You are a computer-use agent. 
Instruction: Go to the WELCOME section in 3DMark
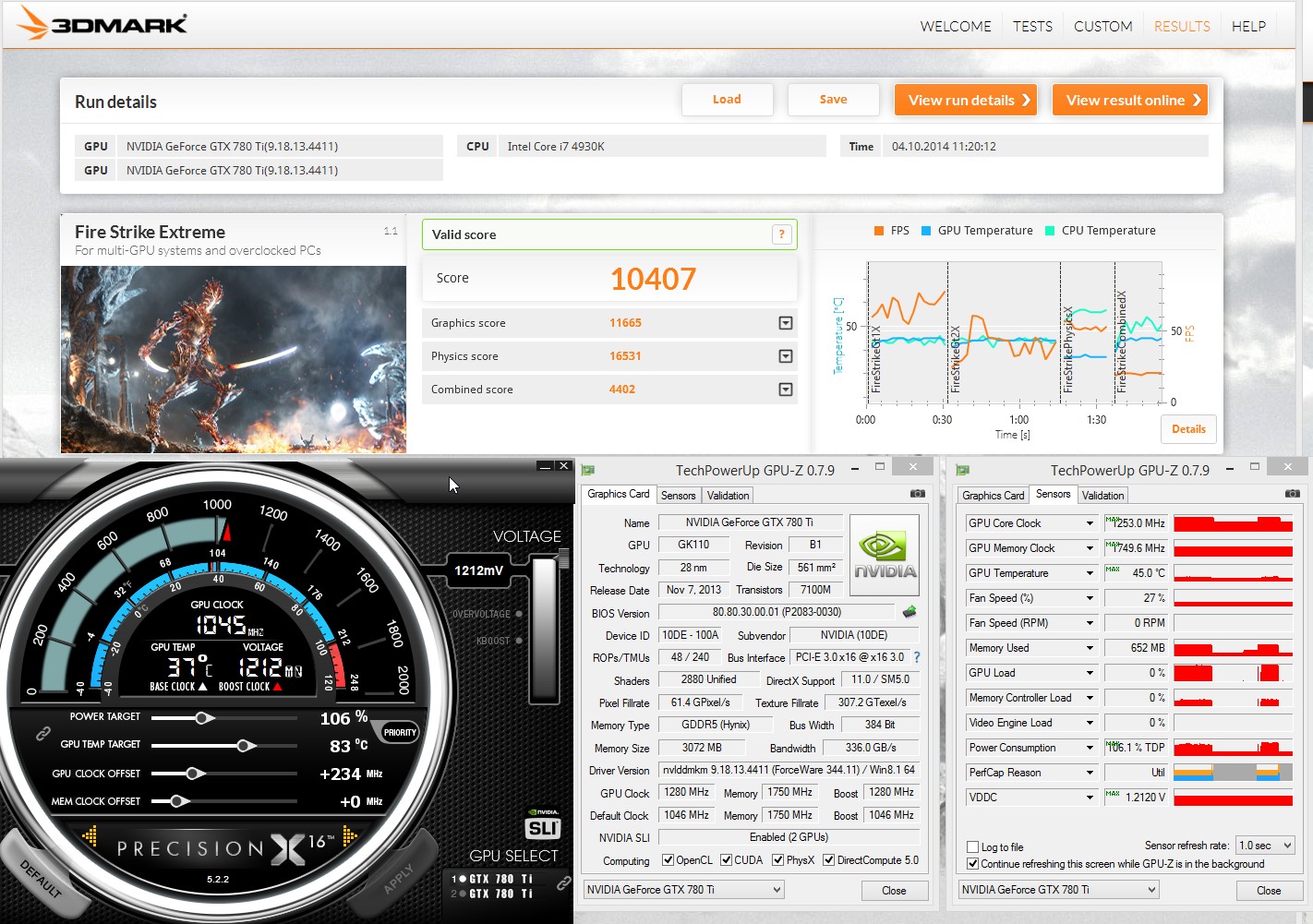(956, 27)
